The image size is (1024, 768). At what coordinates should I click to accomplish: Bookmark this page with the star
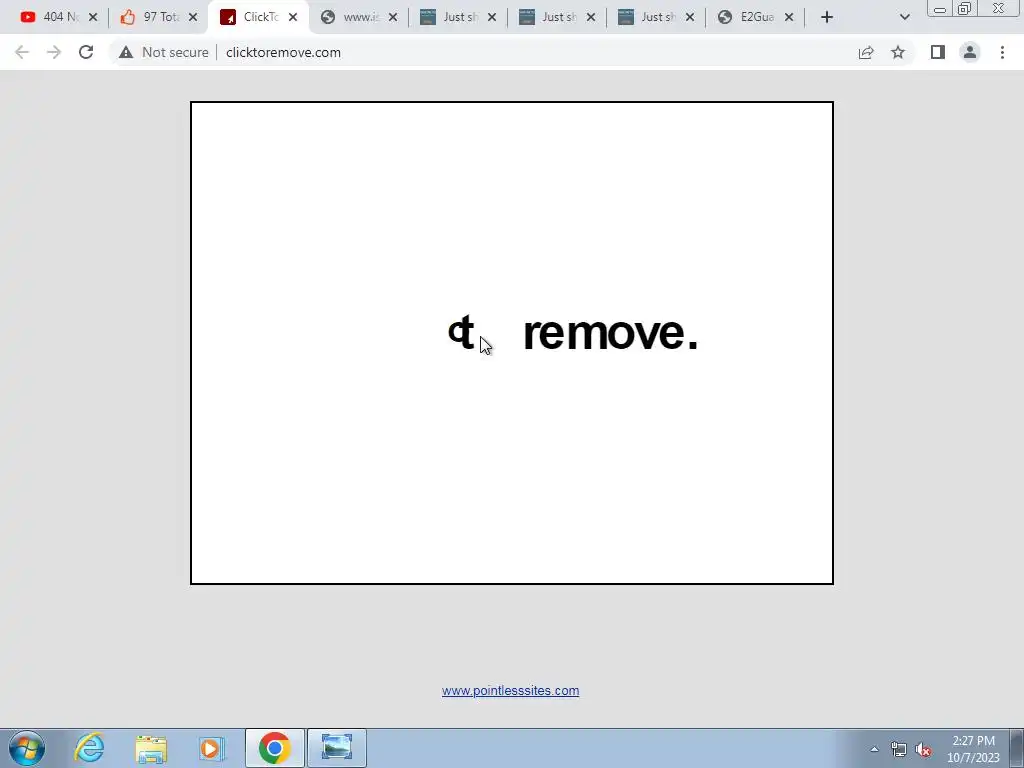coord(898,52)
